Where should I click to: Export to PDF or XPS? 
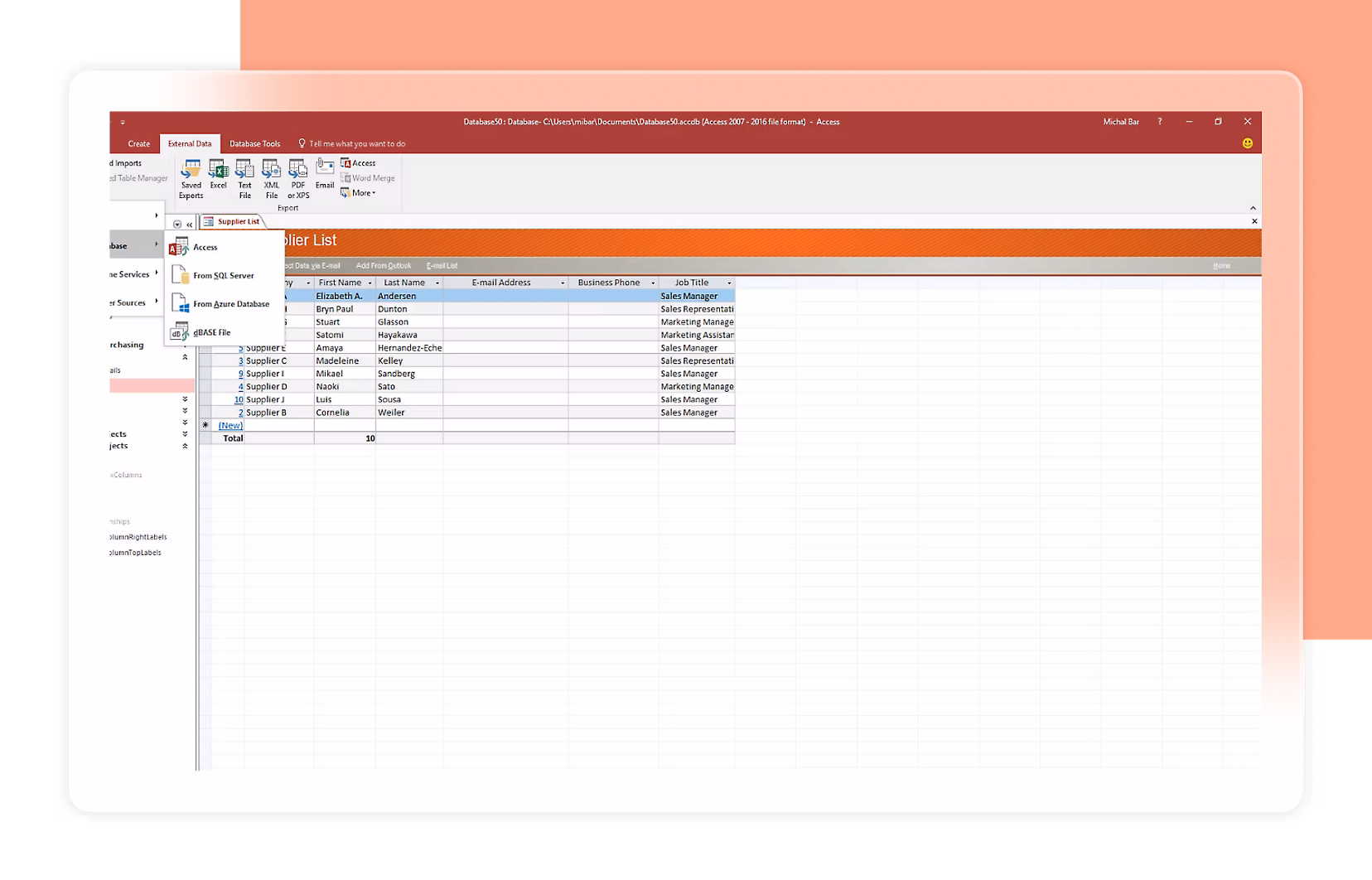pyautogui.click(x=297, y=176)
